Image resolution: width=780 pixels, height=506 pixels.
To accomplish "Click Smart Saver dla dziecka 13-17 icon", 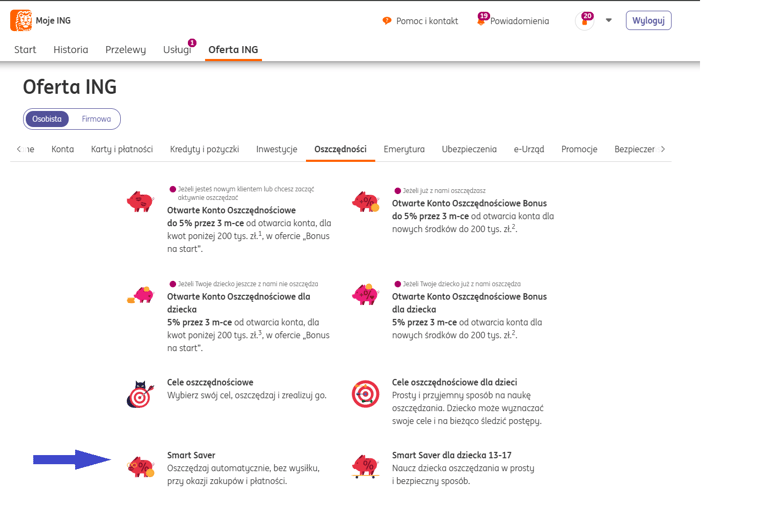I will pos(366,466).
